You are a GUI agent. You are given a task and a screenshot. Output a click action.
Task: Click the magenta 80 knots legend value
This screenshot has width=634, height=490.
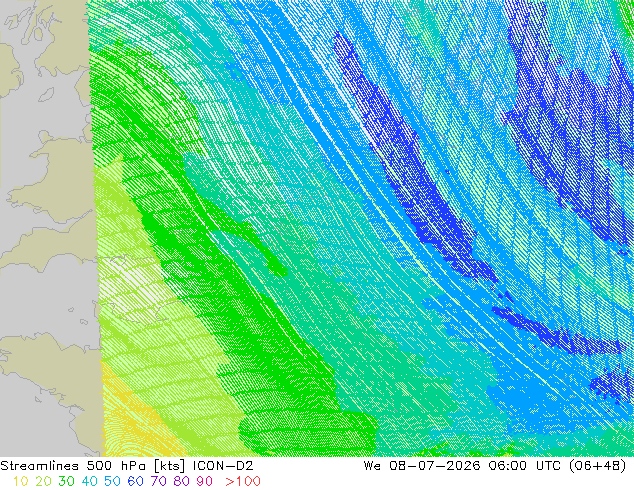point(182,482)
